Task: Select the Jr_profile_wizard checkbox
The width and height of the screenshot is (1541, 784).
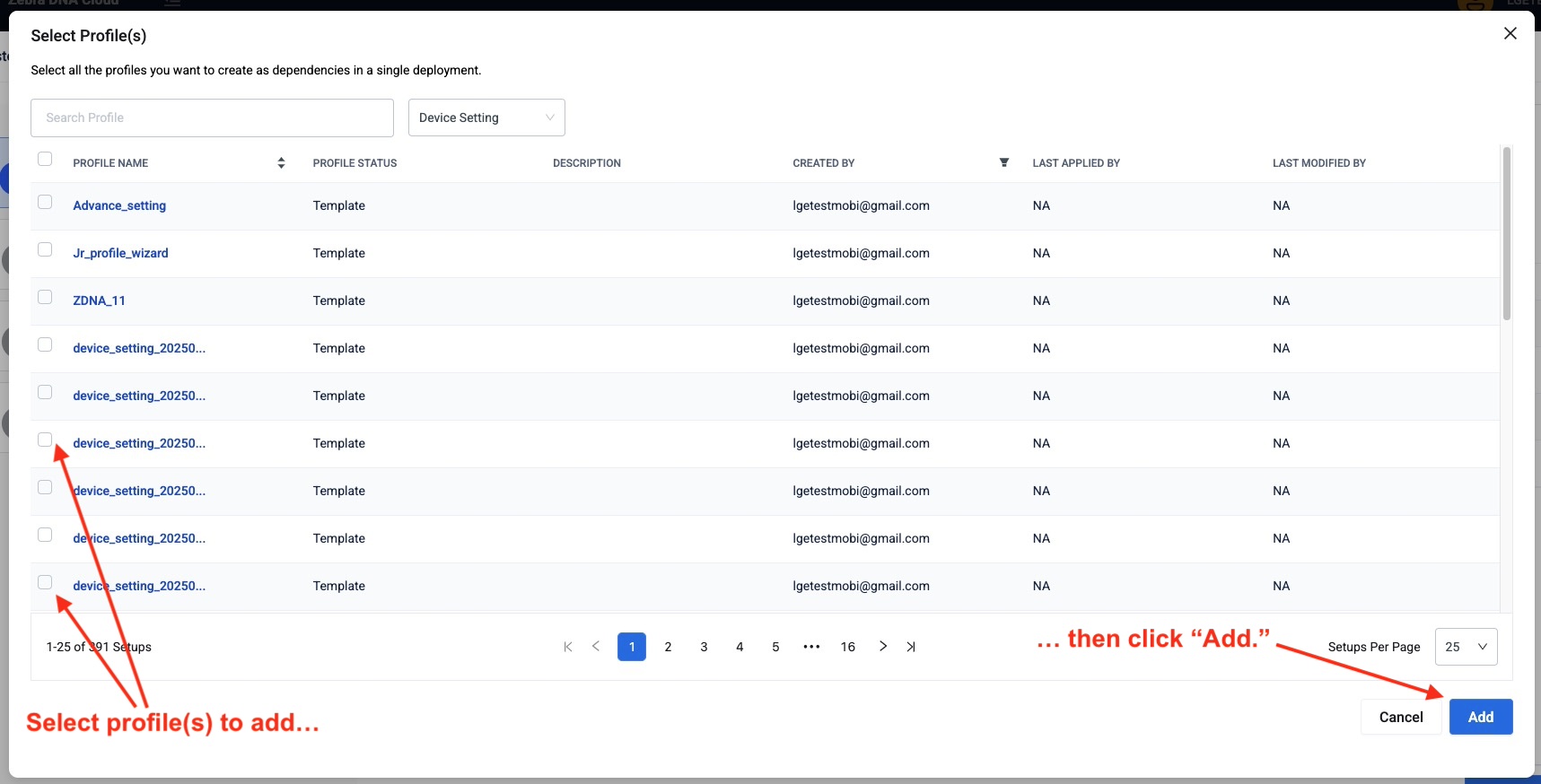Action: click(45, 250)
